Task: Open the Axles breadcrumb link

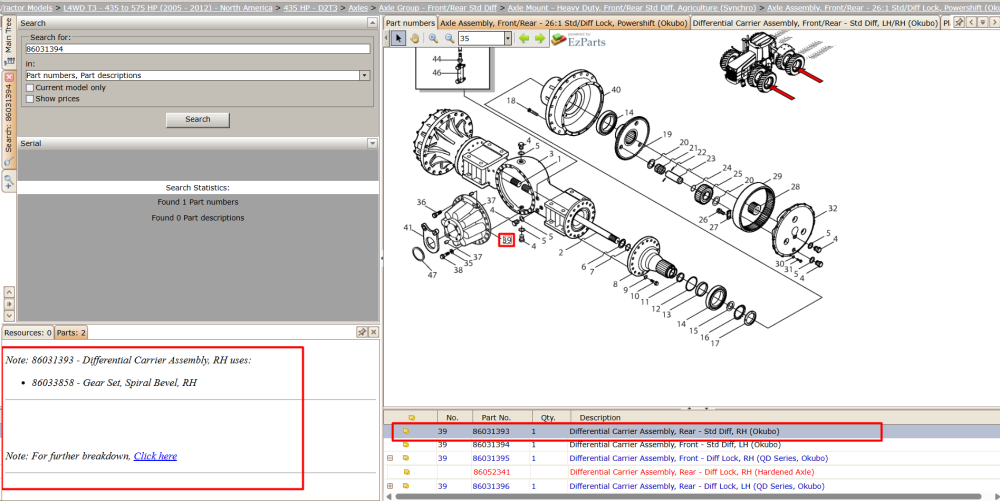Action: pyautogui.click(x=358, y=8)
